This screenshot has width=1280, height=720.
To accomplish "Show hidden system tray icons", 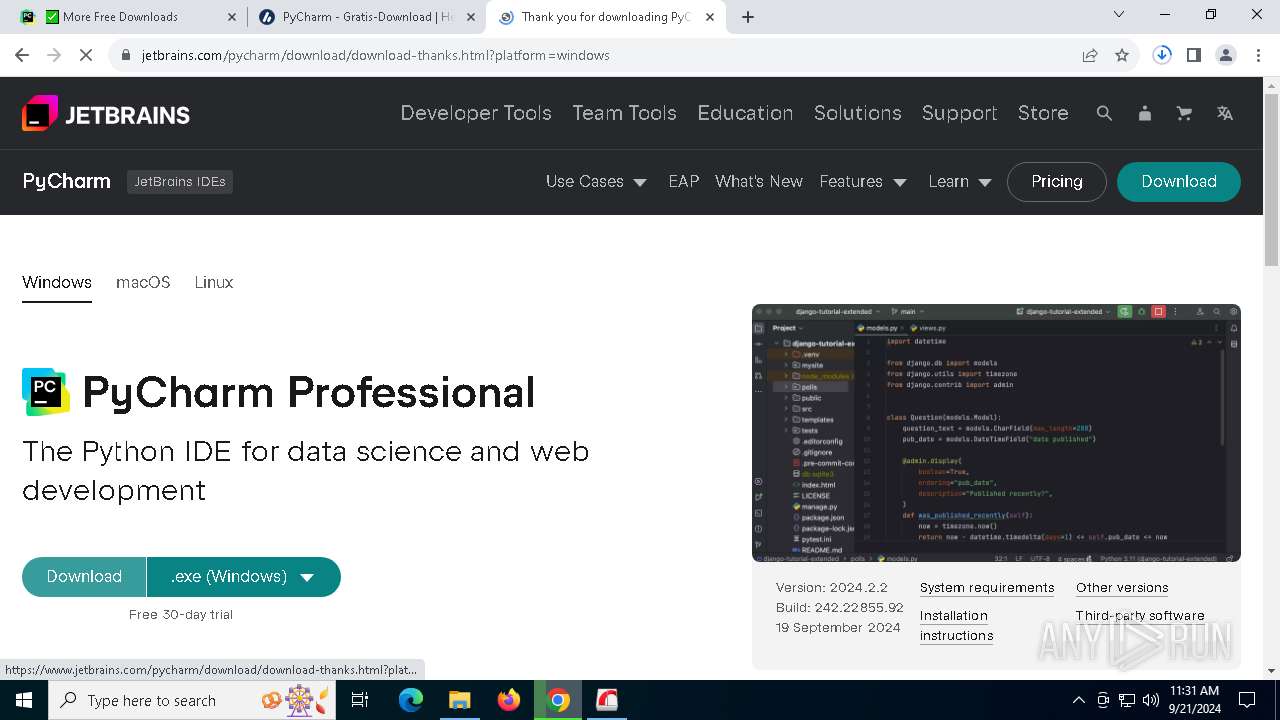I will [x=1078, y=700].
